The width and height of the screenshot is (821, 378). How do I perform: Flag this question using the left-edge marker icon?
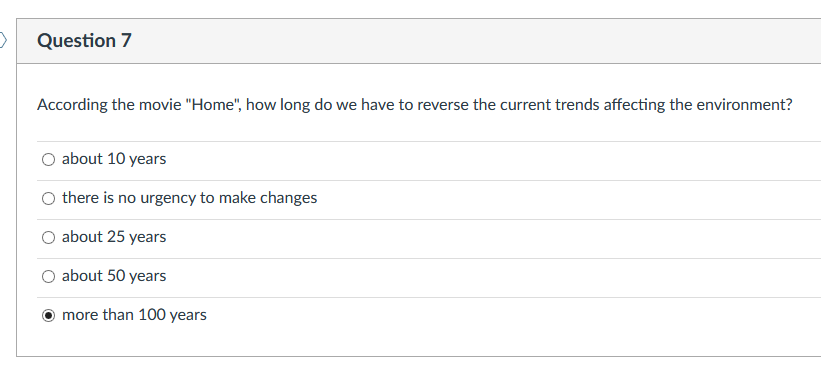[x=3, y=40]
